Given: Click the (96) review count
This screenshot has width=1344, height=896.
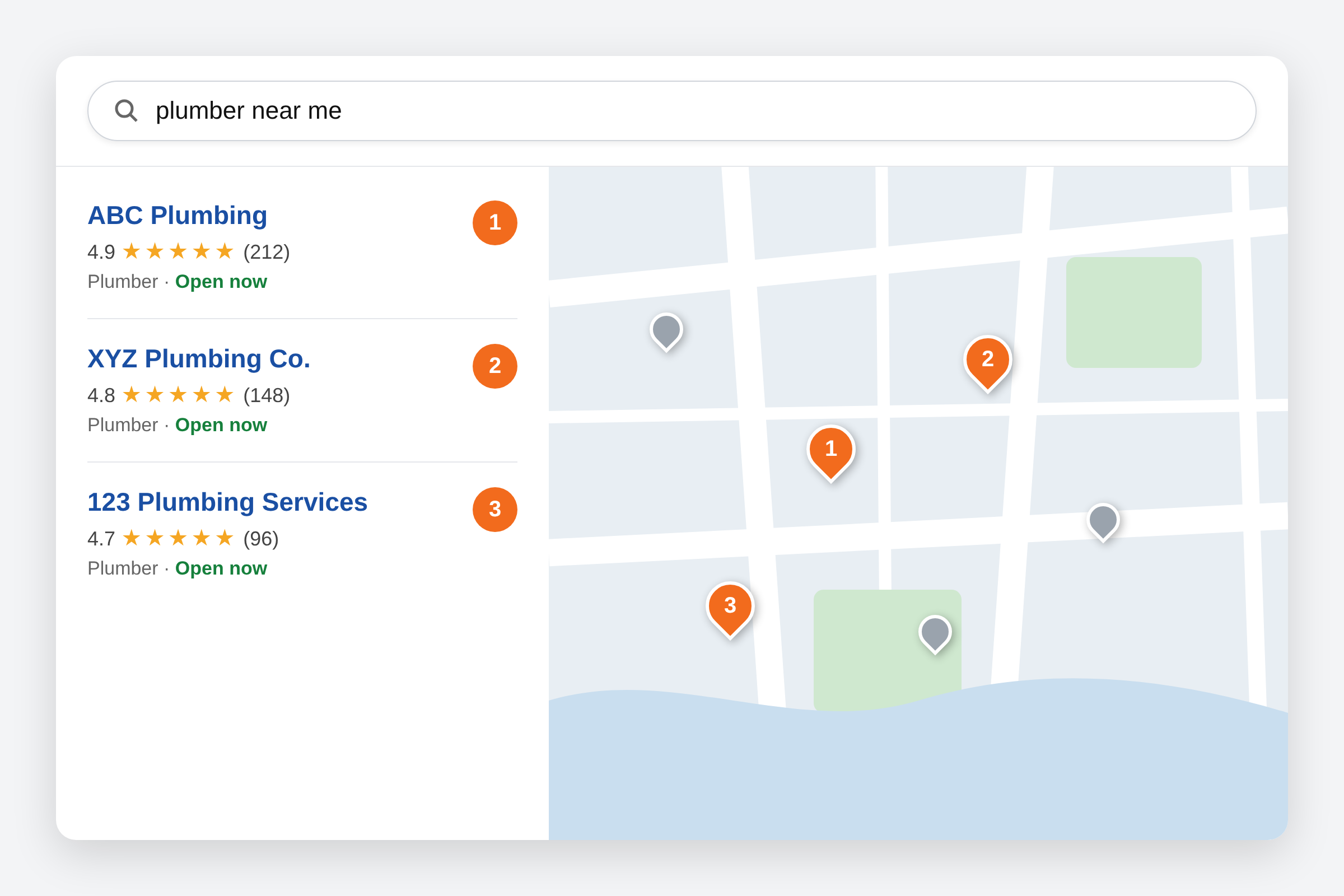Looking at the screenshot, I should (260, 539).
